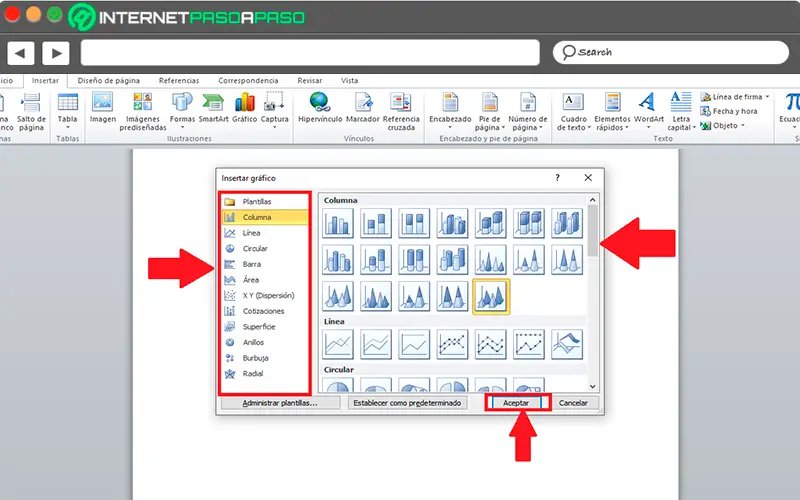
Task: Click the Search input field
Action: point(671,52)
